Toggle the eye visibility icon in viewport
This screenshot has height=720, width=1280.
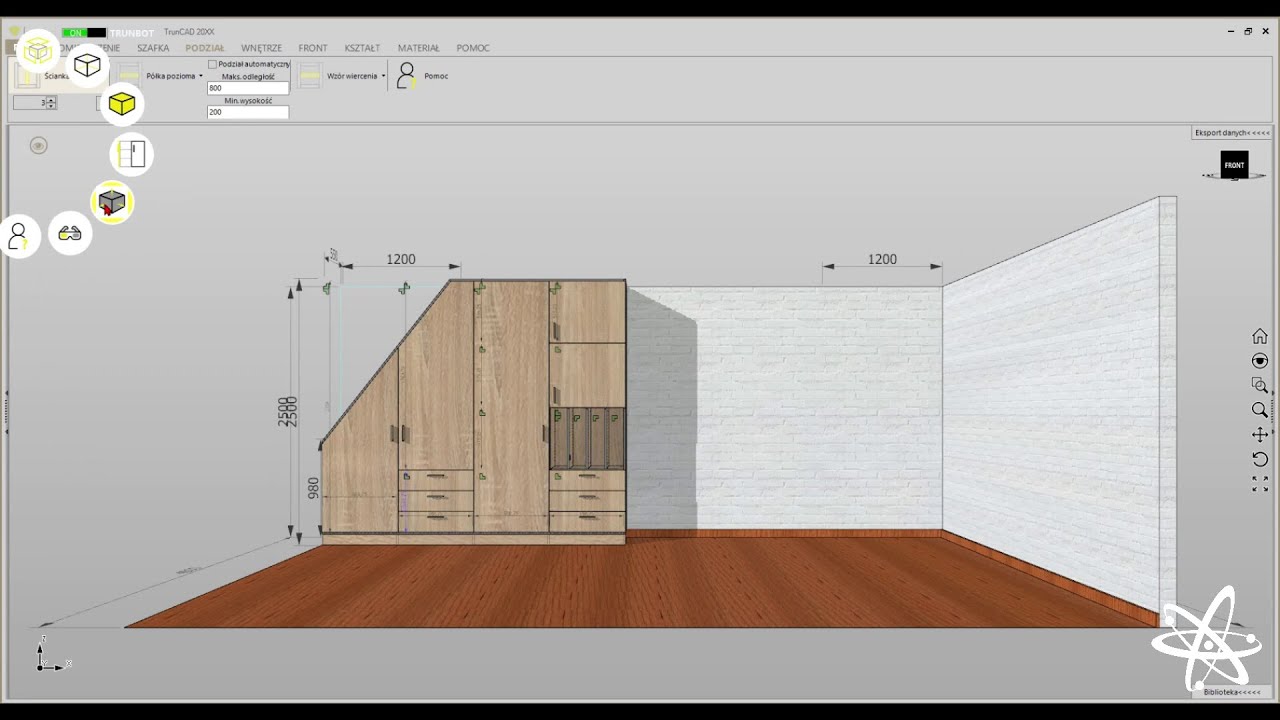(38, 146)
